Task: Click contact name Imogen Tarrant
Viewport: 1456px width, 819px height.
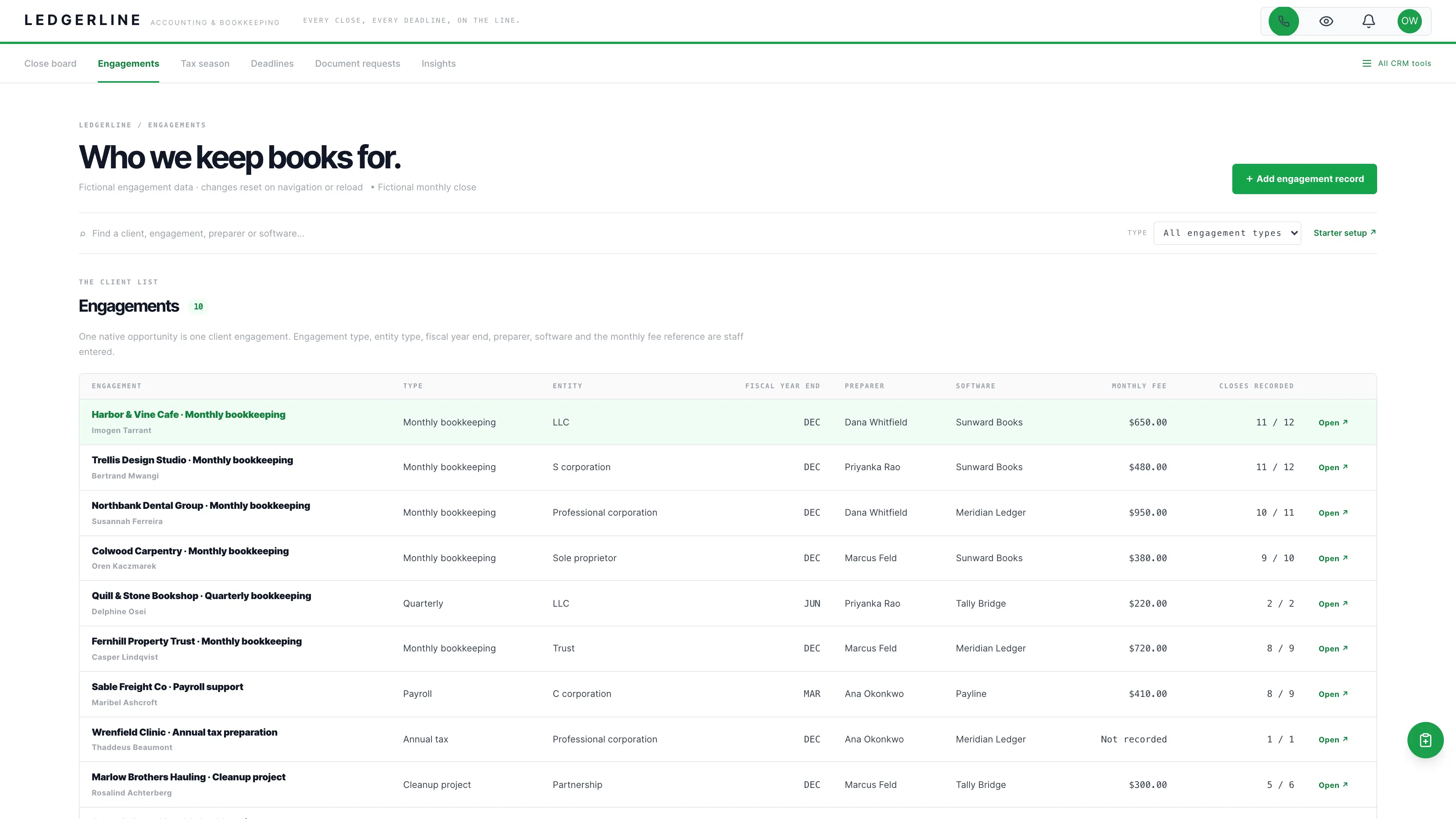Action: [x=121, y=431]
